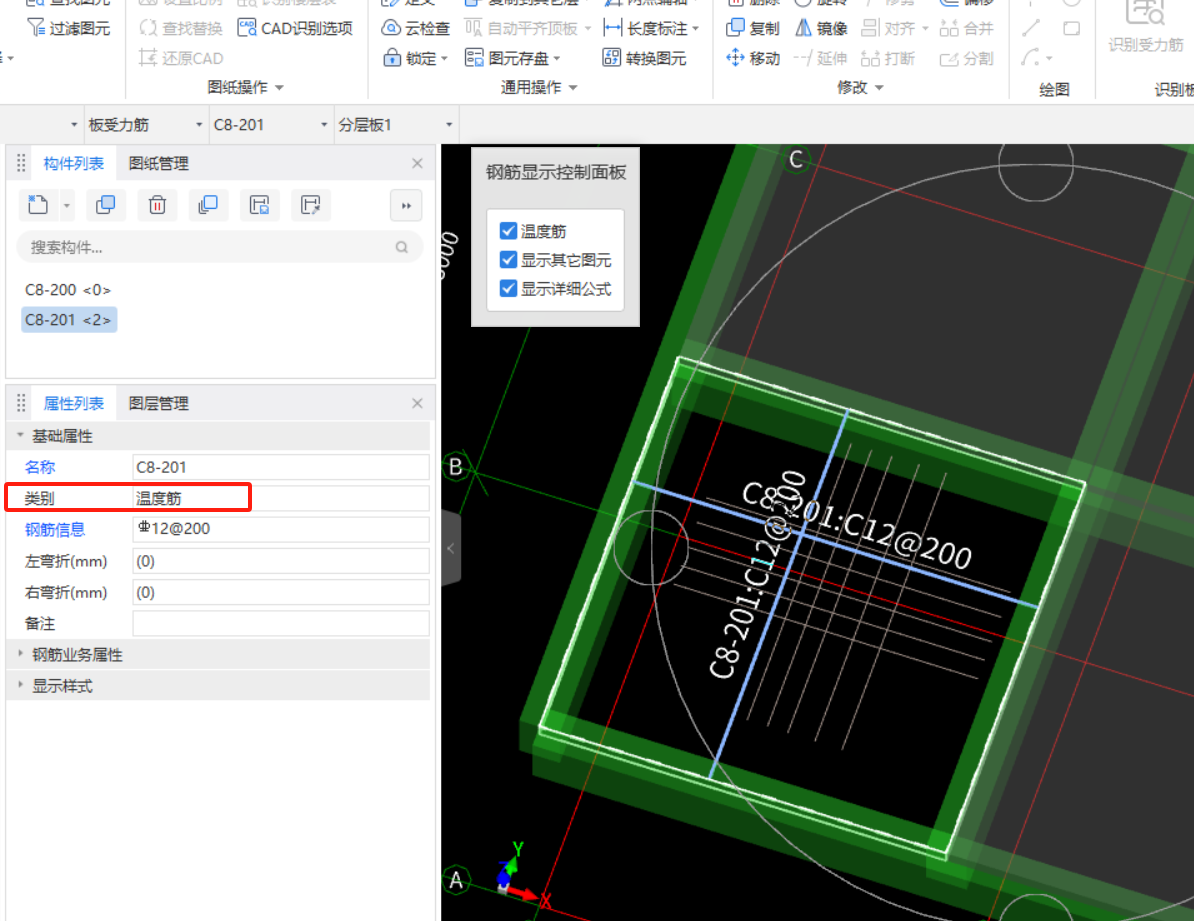Close the 属性列表 panel
This screenshot has width=1194, height=921.
(x=417, y=403)
